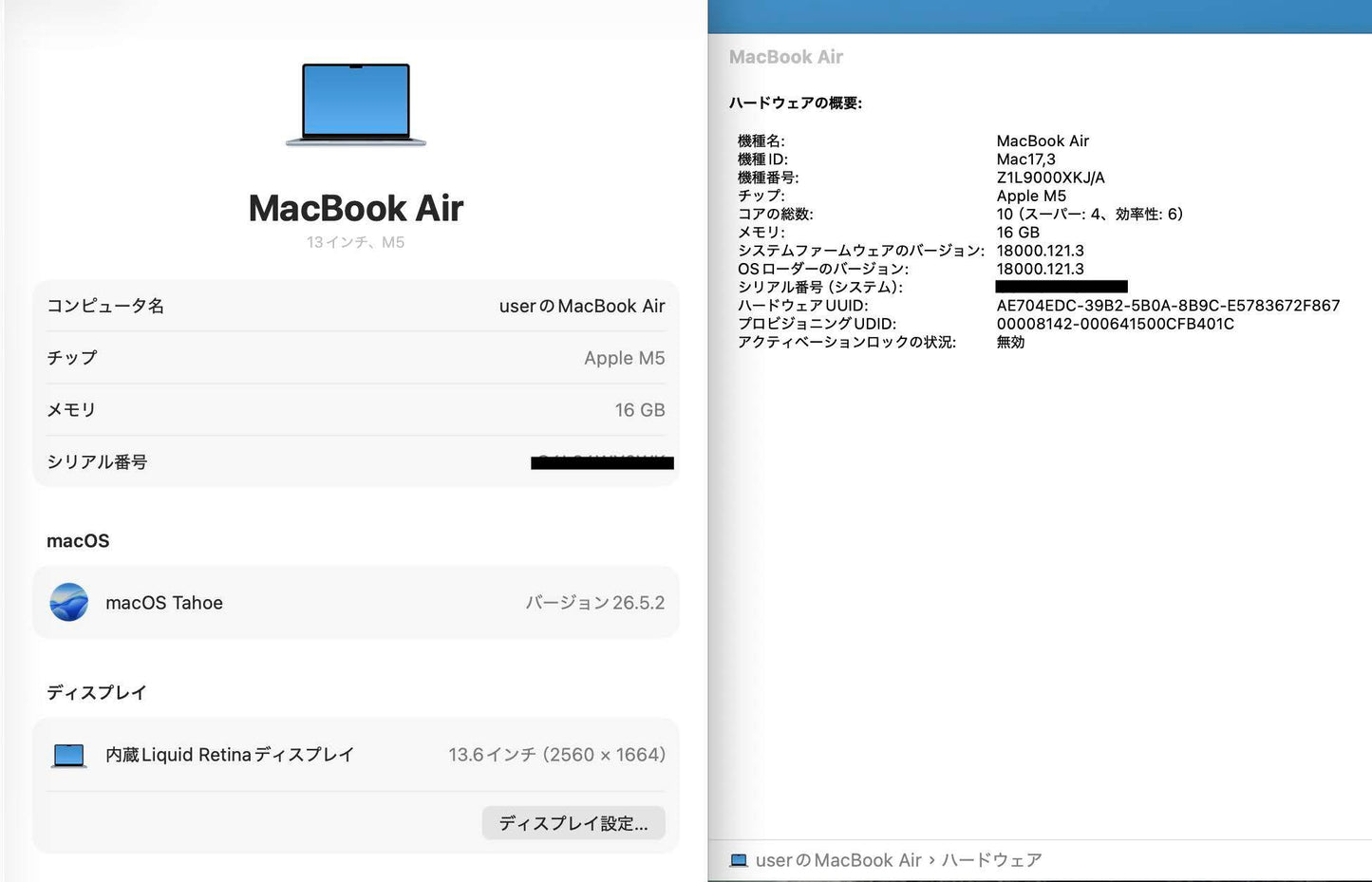Screen dimensions: 1372x882
Task: Click the built-in display laptop icon
Action: click(x=69, y=755)
